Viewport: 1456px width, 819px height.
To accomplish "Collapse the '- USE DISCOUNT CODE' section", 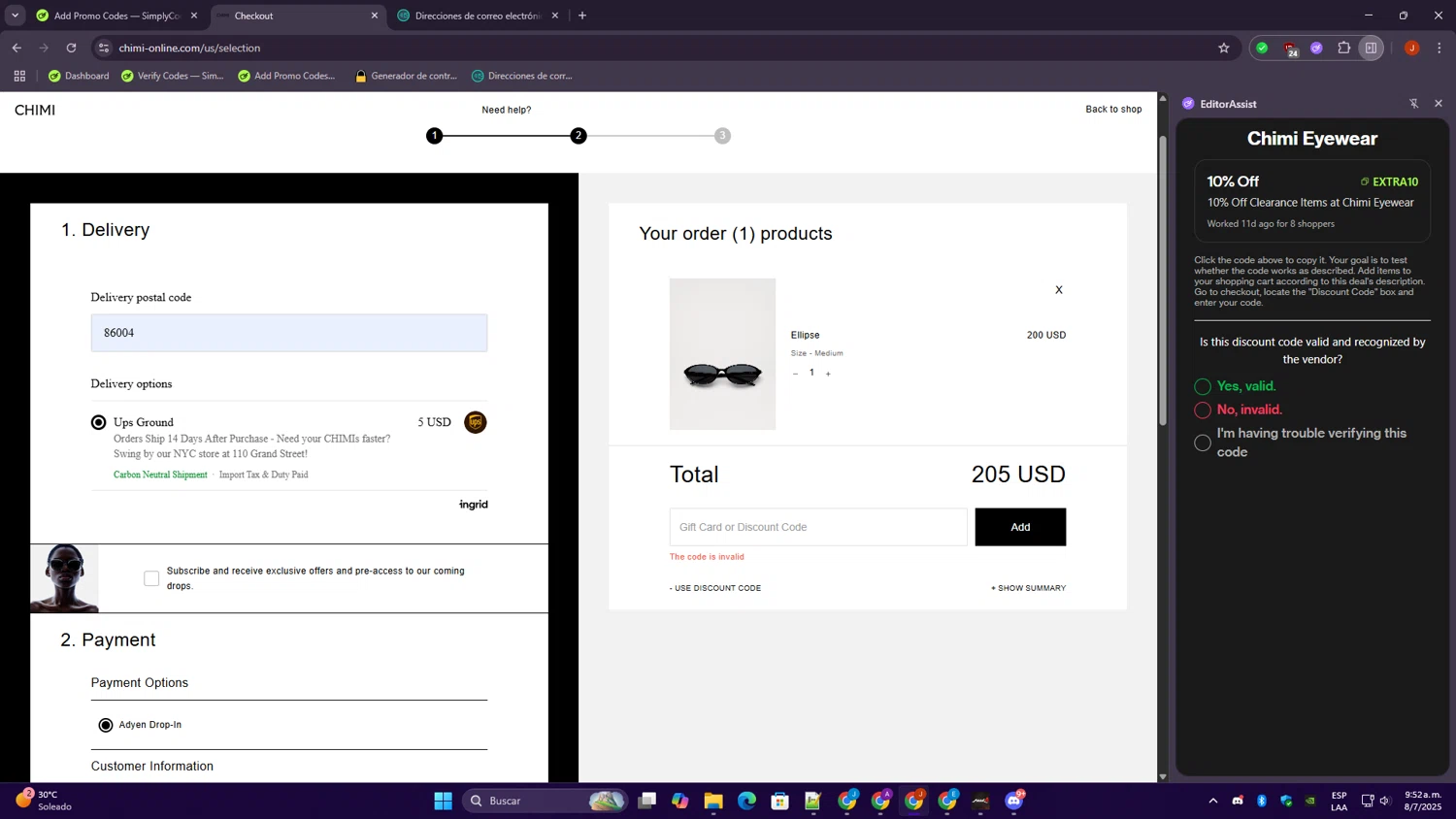I will (715, 588).
